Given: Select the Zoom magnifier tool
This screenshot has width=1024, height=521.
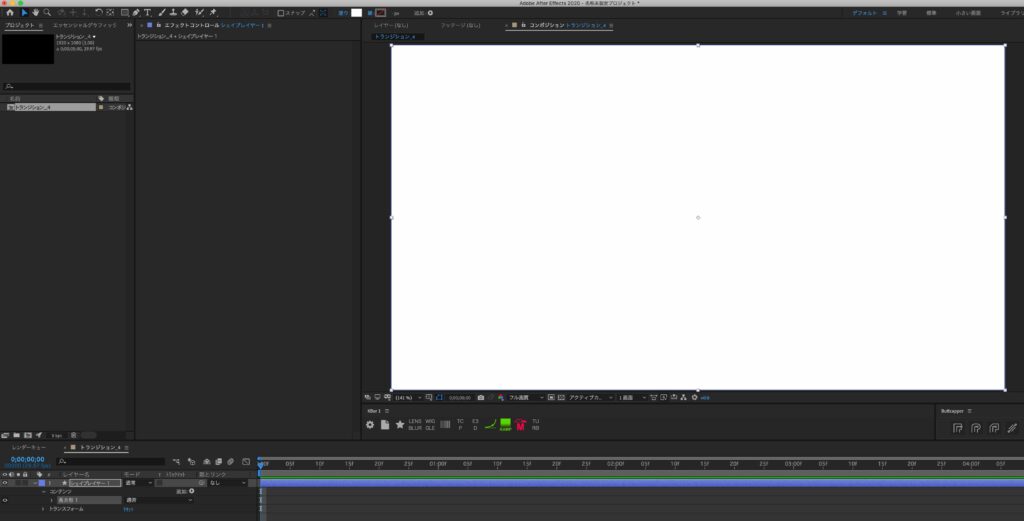Looking at the screenshot, I should pos(47,12).
